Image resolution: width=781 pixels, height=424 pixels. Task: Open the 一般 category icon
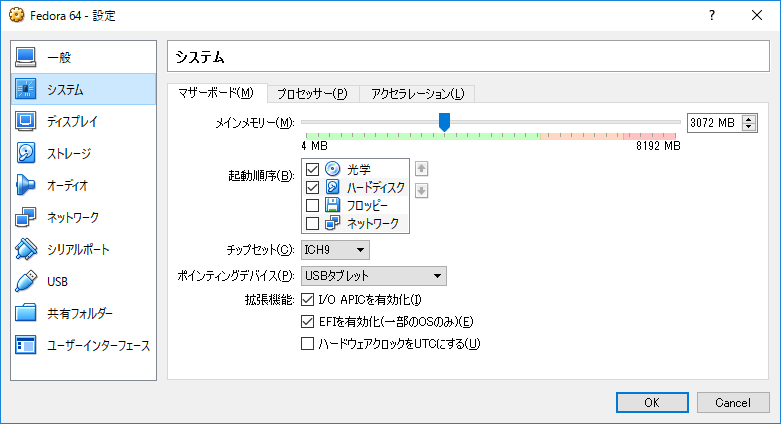click(25, 57)
